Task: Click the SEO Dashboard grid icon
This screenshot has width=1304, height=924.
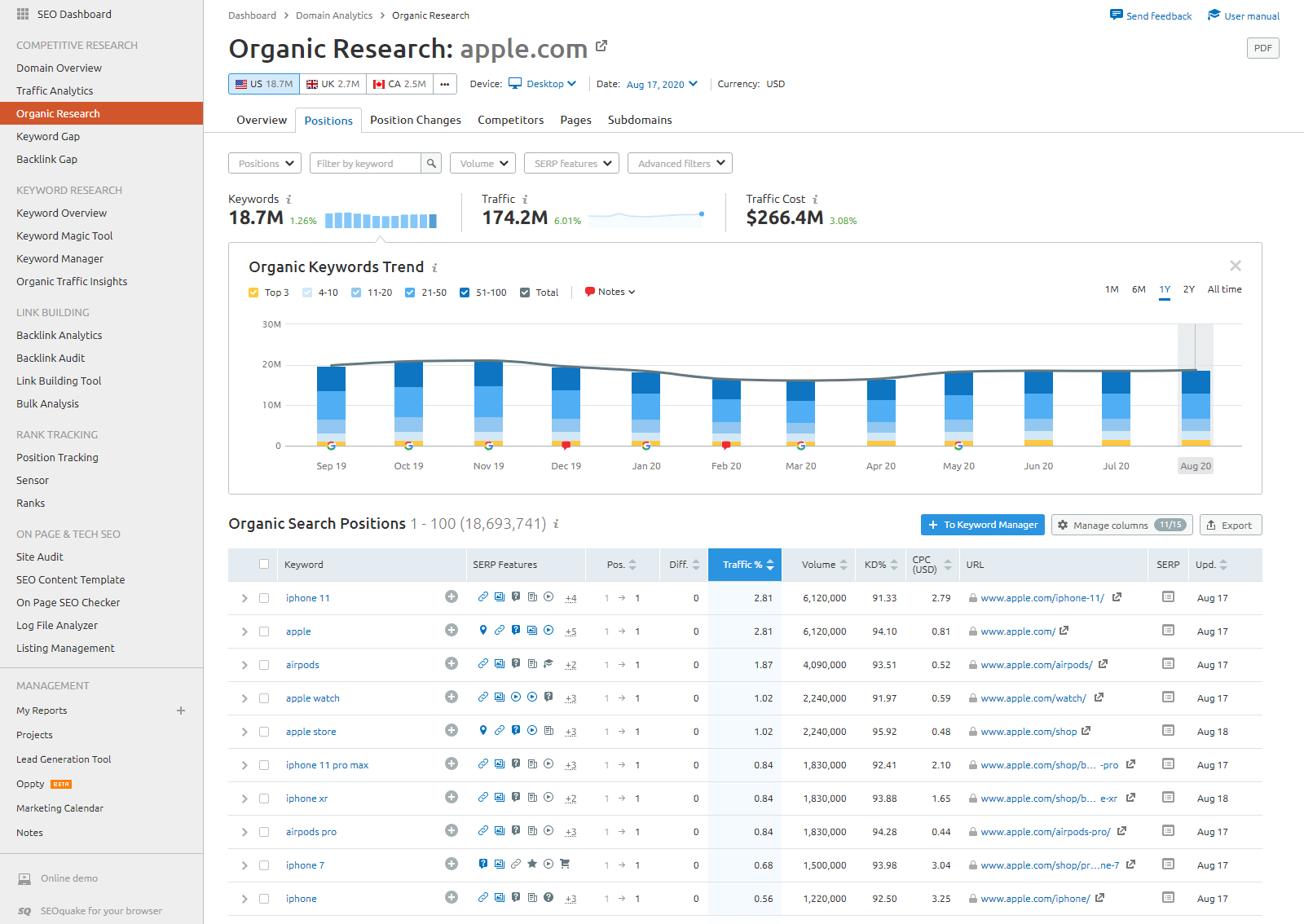Action: (x=23, y=14)
